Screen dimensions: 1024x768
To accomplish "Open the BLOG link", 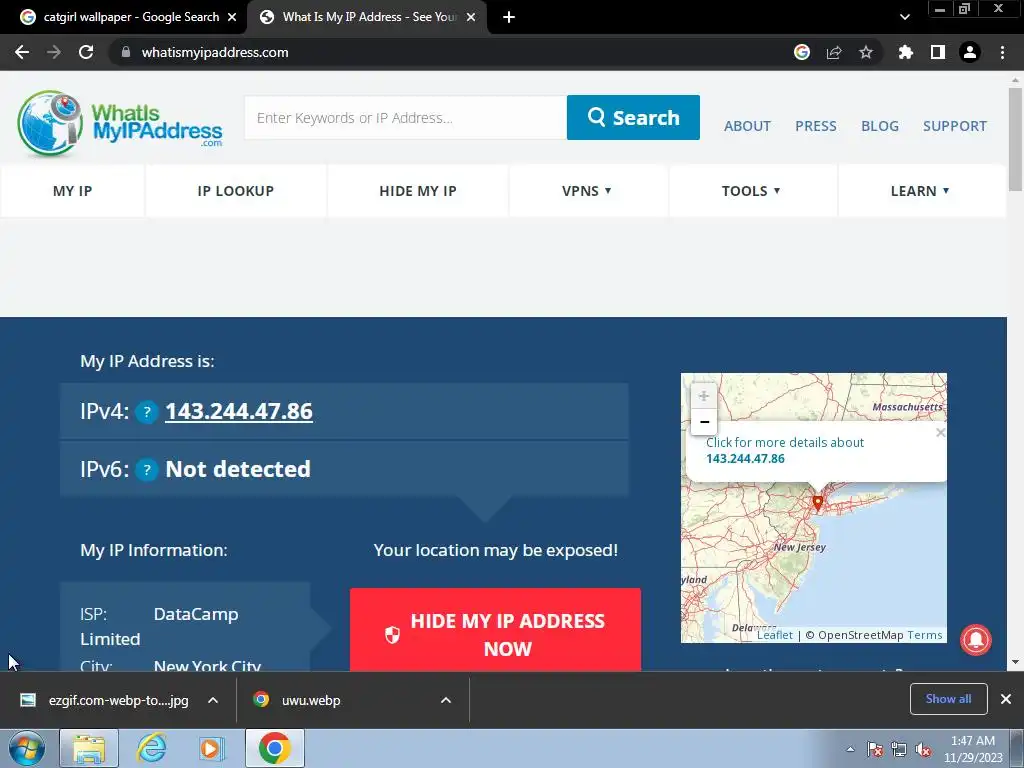I will coord(880,126).
